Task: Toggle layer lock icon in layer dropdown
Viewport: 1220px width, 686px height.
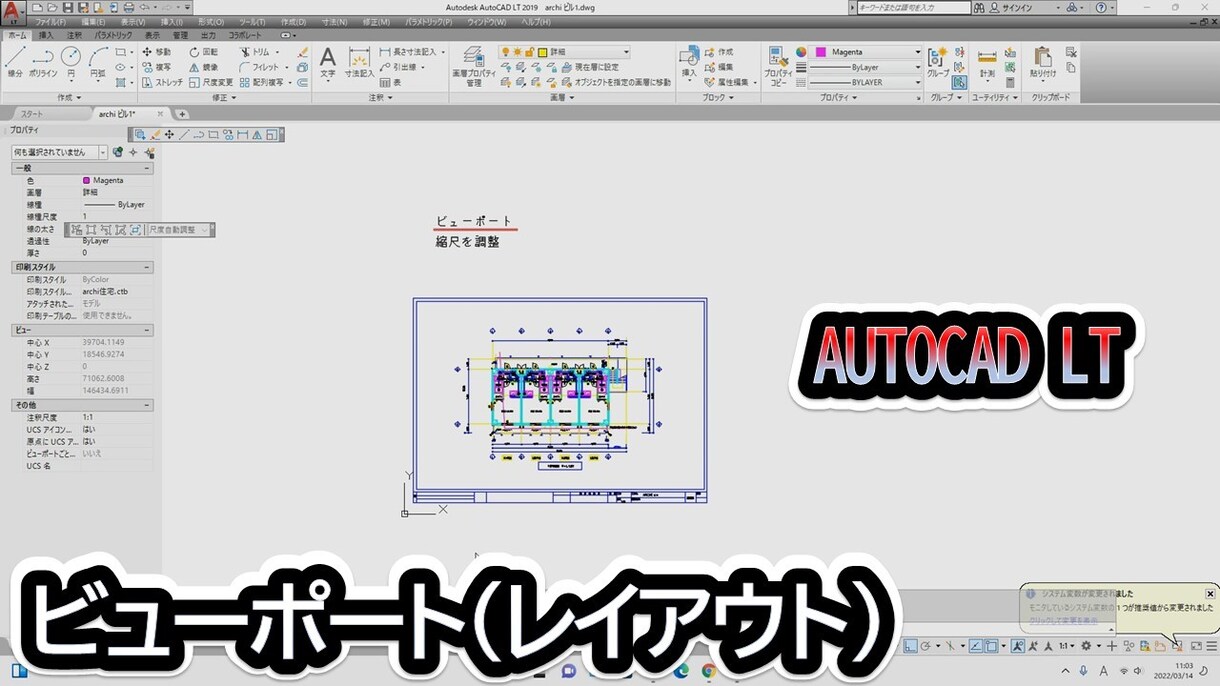Action: coord(529,52)
